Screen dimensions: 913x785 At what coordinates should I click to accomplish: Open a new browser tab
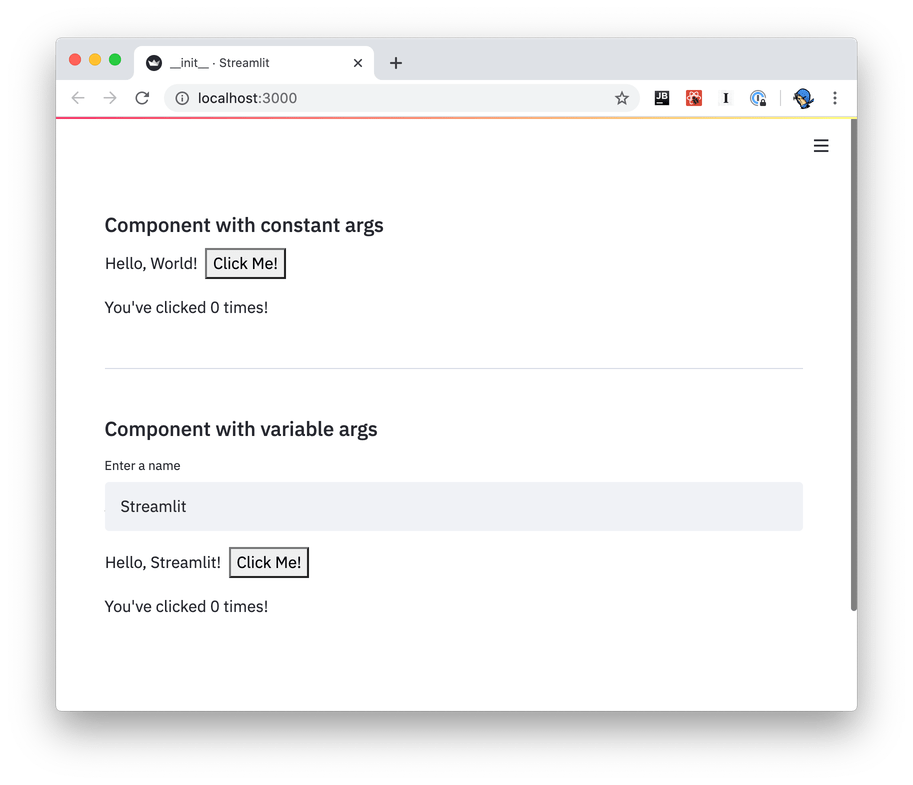pos(395,62)
